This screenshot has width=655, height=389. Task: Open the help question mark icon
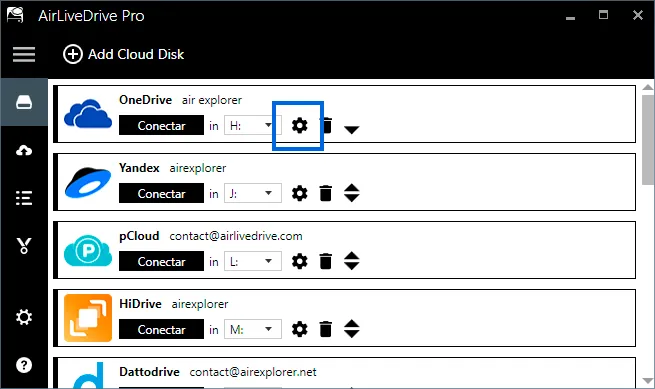pos(24,365)
